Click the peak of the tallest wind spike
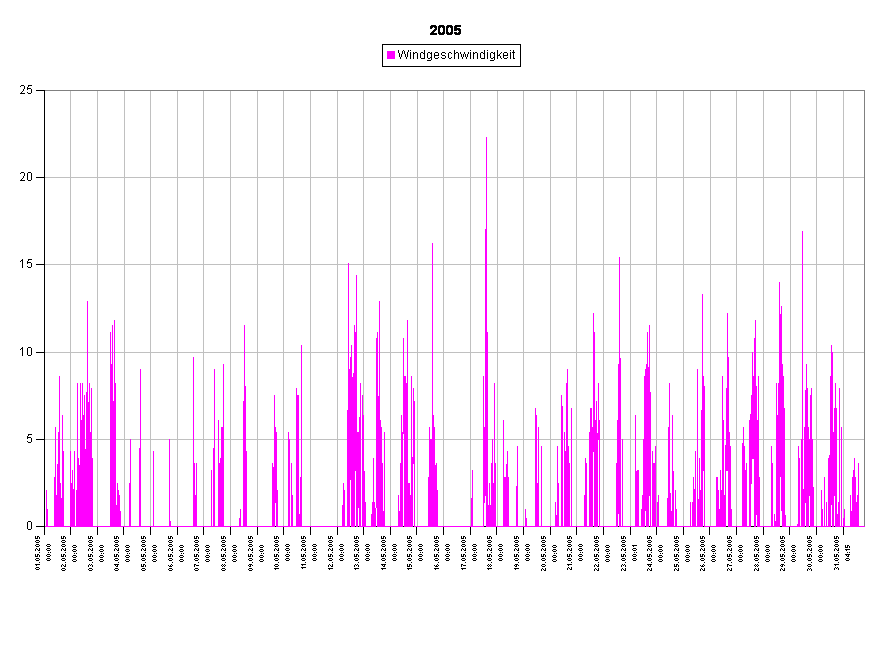The width and height of the screenshot is (893, 662). pos(486,140)
